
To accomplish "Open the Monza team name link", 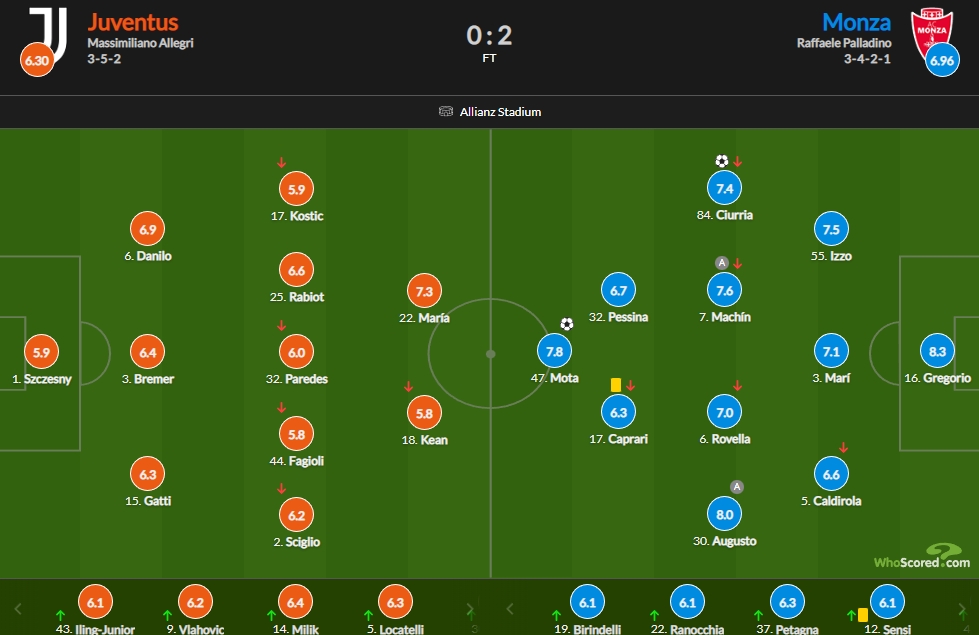I will 856,22.
